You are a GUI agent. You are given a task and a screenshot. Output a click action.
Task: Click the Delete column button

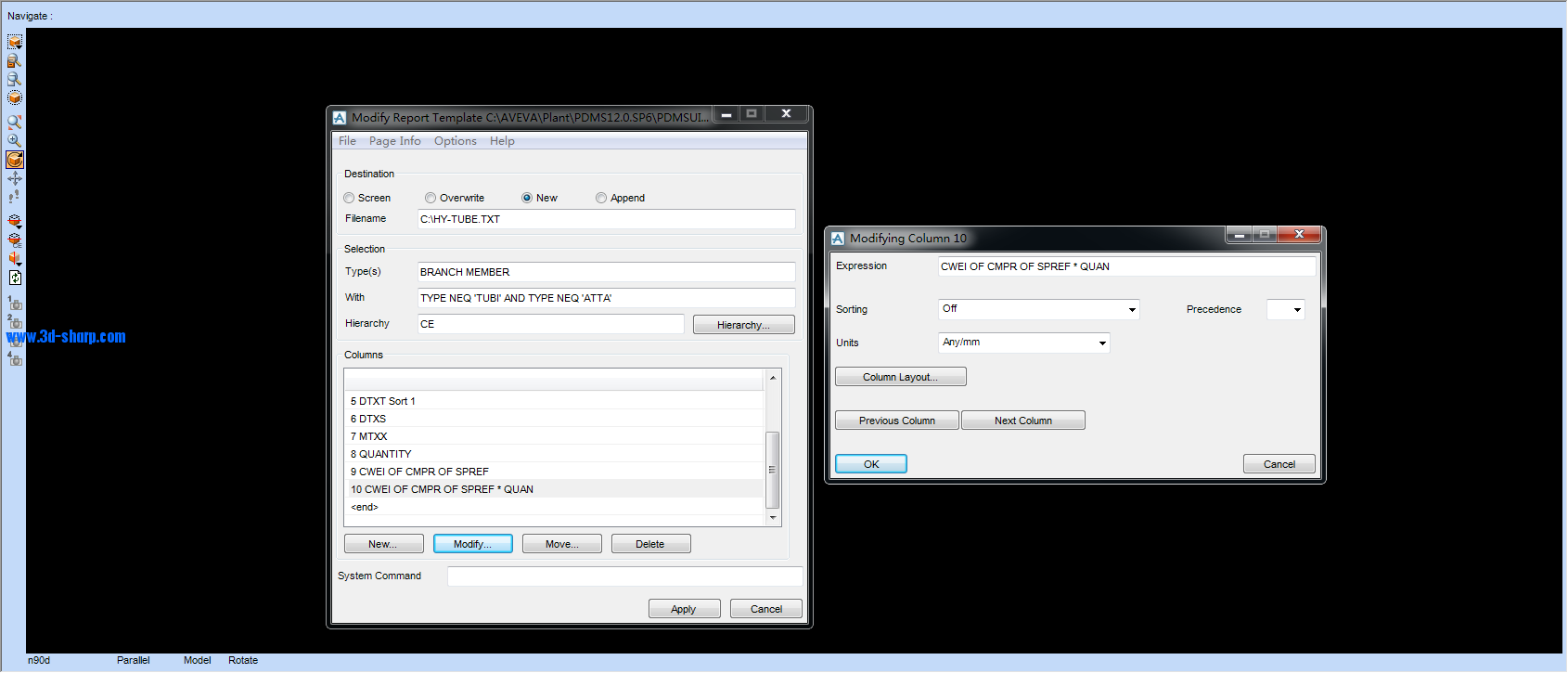[x=650, y=544]
